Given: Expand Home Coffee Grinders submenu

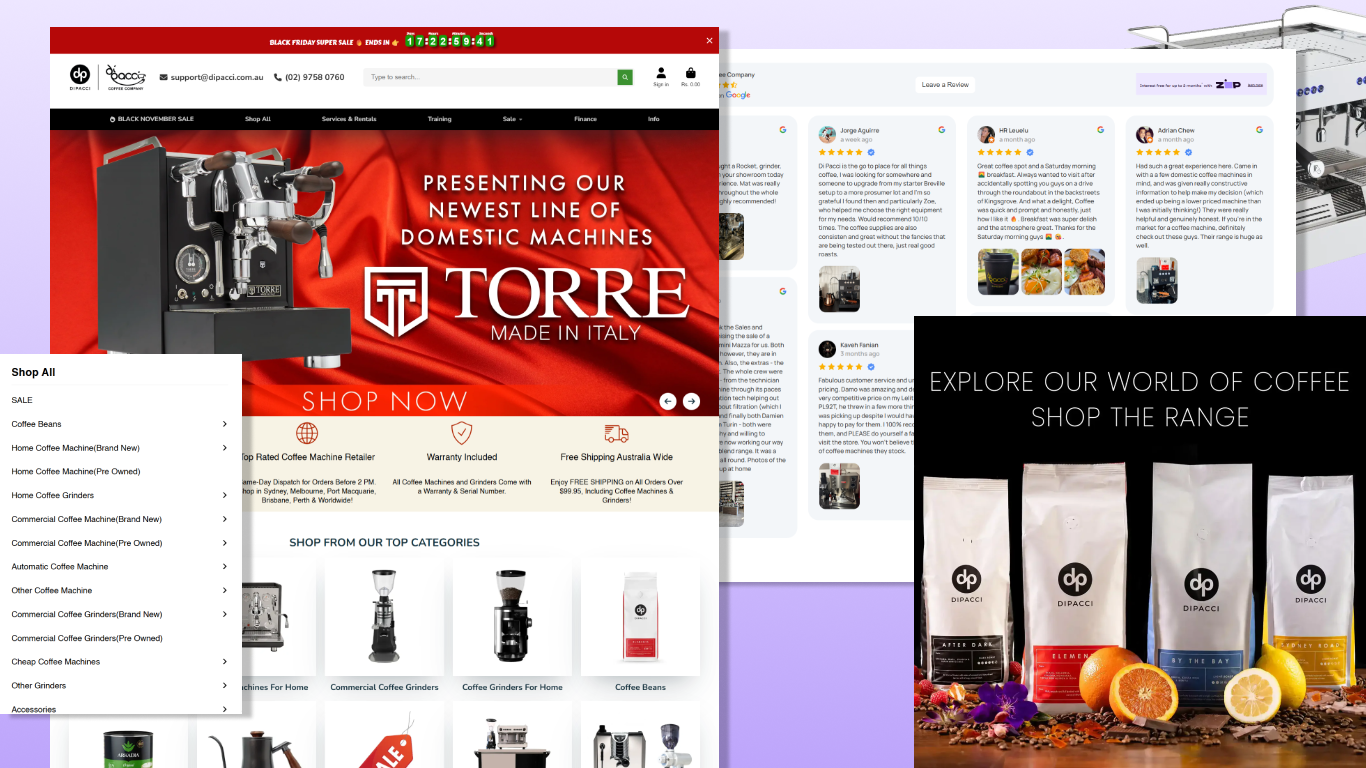Looking at the screenshot, I should [x=224, y=495].
